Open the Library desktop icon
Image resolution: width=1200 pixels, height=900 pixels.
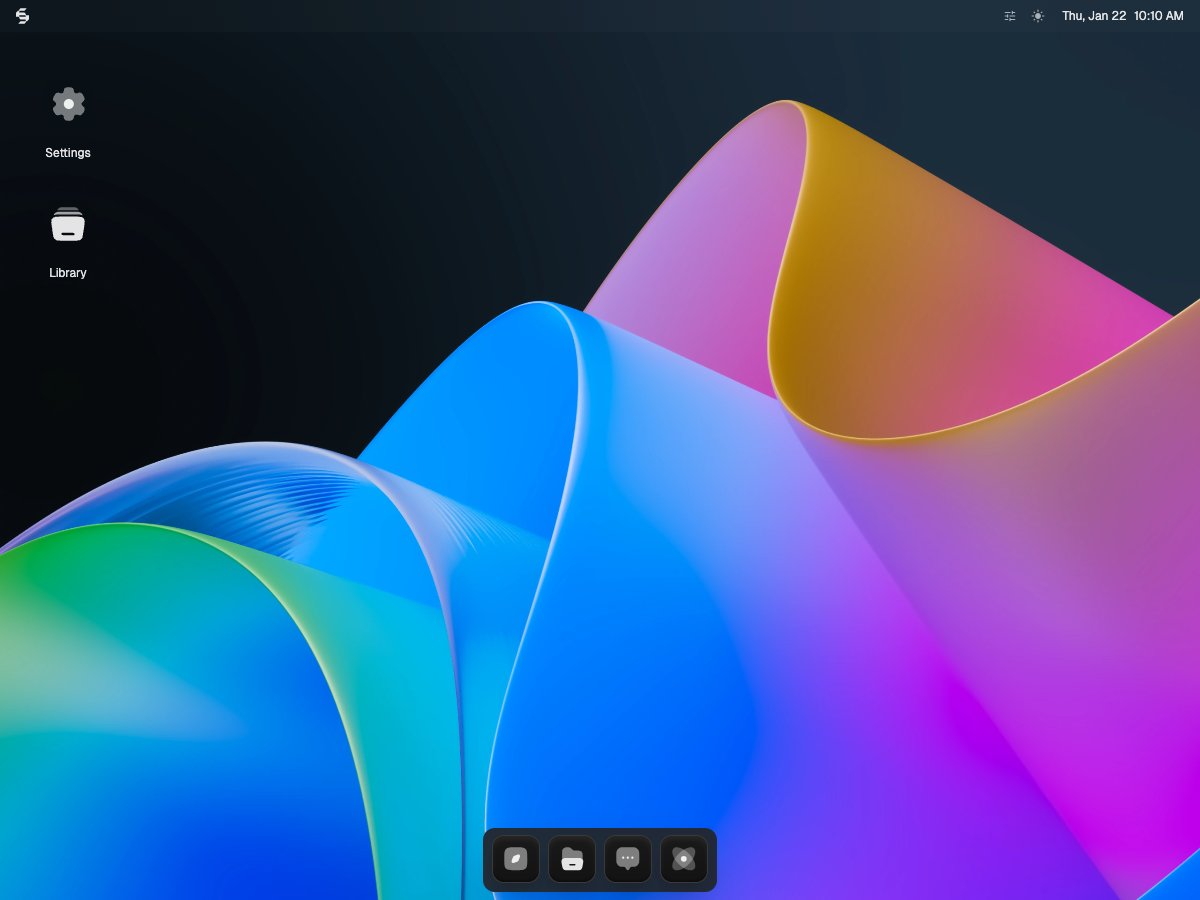pos(68,225)
